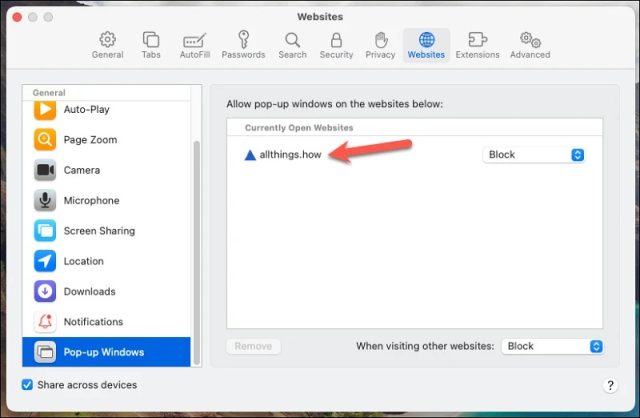This screenshot has width=640, height=418.
Task: Switch to the Security preferences tab
Action: 336,45
